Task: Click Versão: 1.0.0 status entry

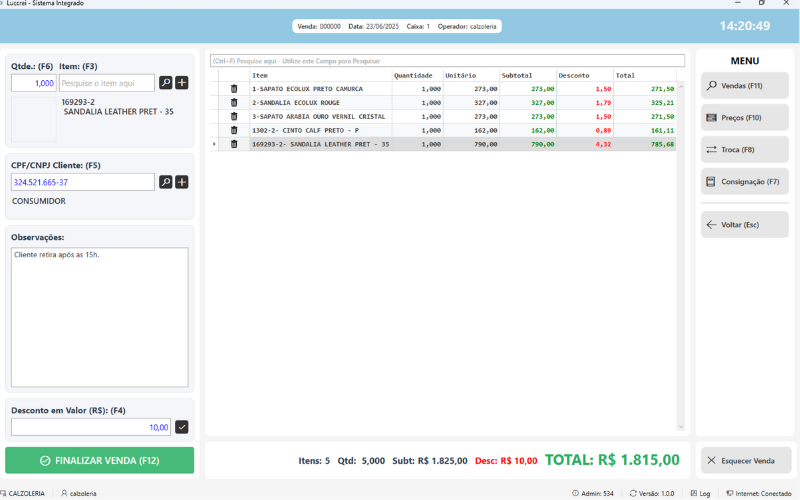Action: point(652,493)
